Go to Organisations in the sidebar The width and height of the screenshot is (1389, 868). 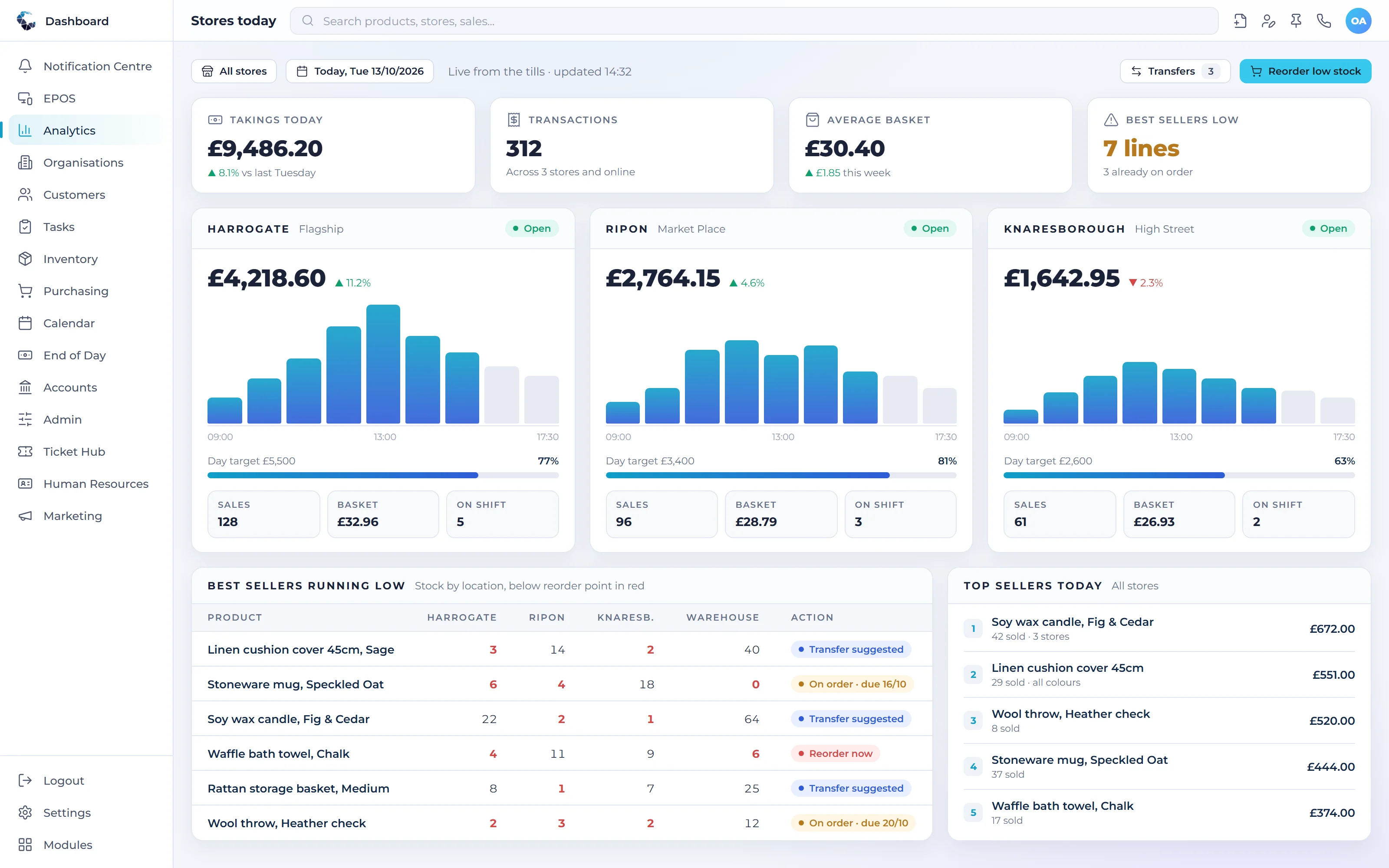(86, 162)
